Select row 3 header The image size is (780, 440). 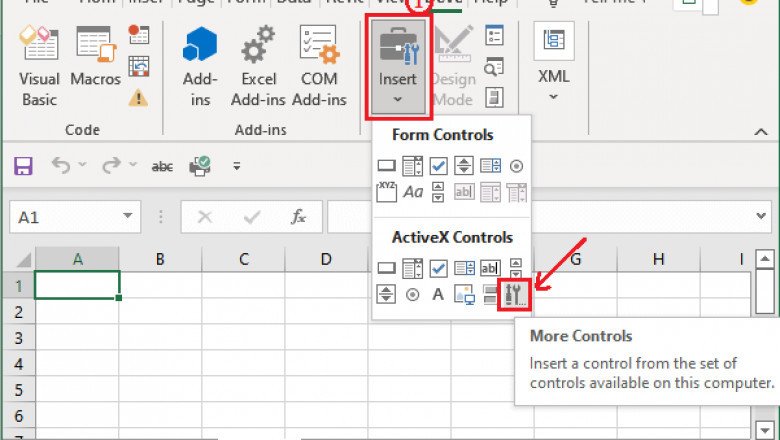tap(19, 338)
